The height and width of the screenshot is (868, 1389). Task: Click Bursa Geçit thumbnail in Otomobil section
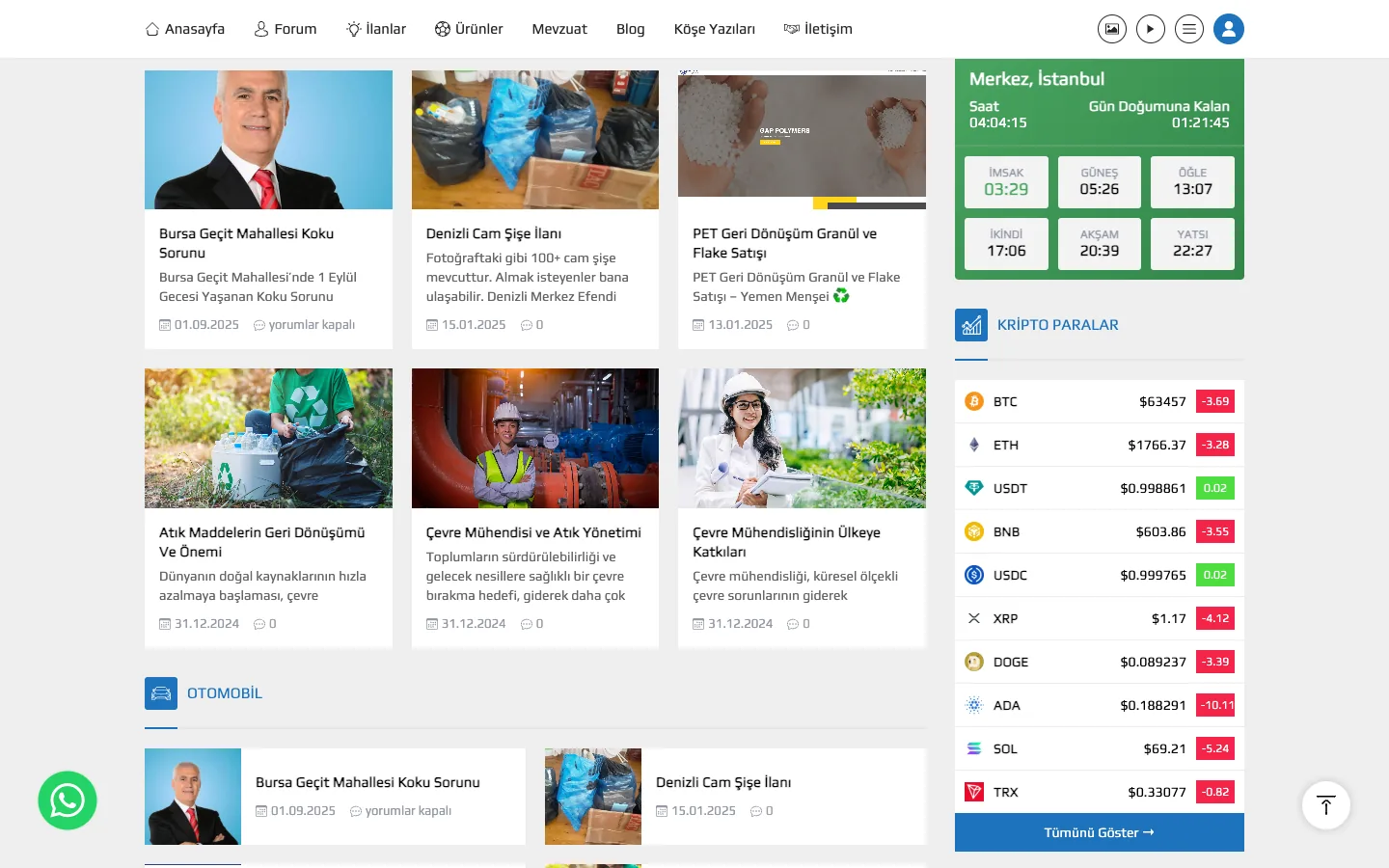point(193,797)
